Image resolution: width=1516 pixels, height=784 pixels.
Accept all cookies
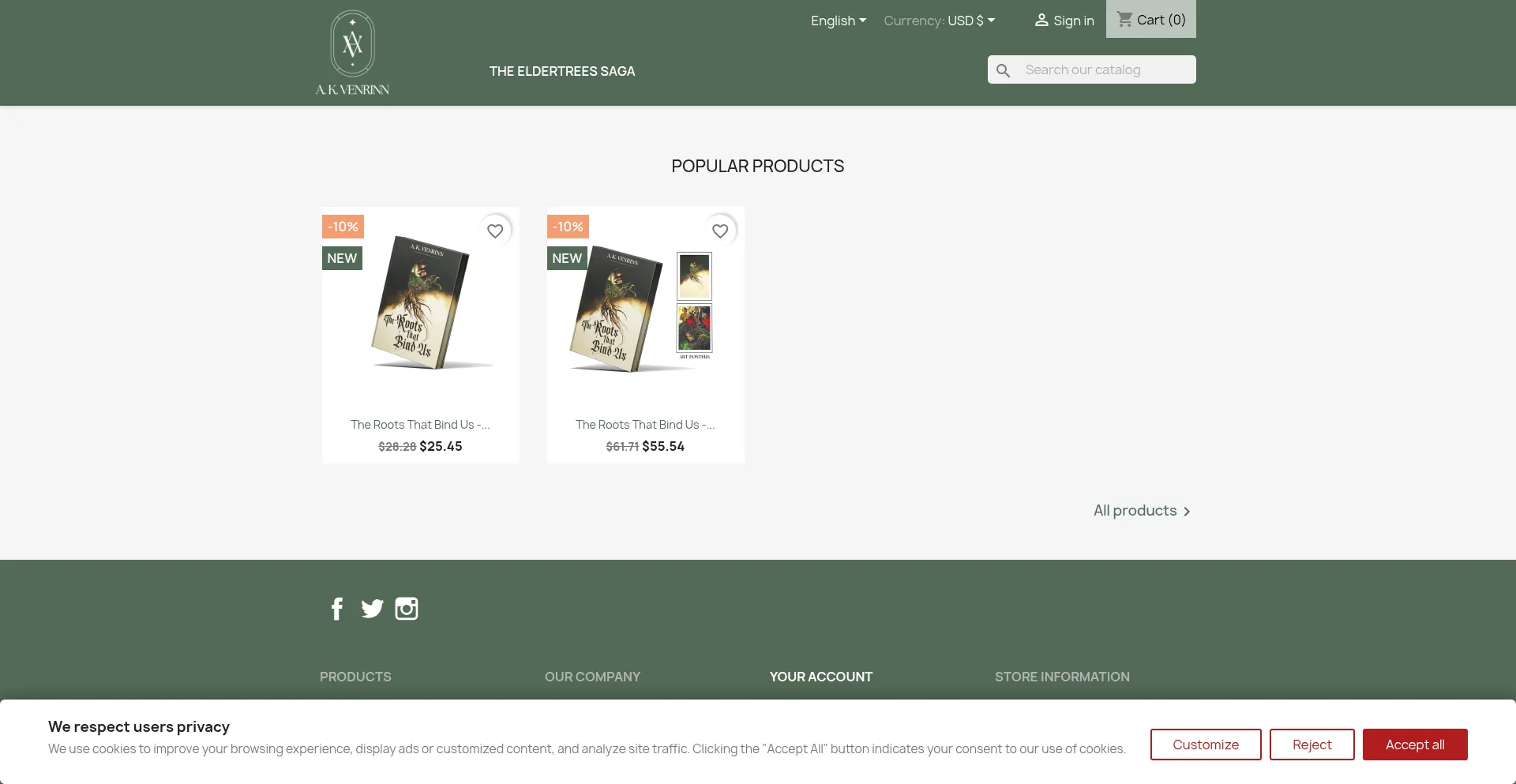1415,745
